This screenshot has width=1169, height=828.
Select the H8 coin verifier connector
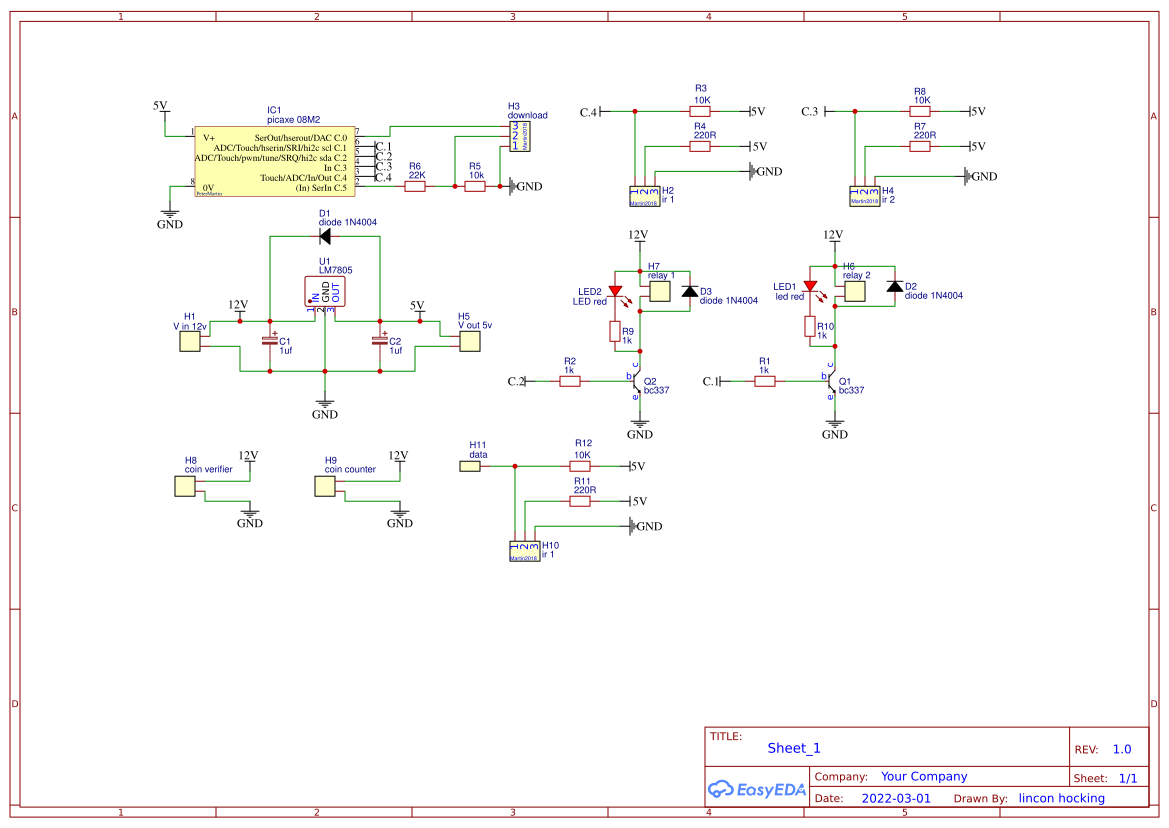[x=186, y=485]
